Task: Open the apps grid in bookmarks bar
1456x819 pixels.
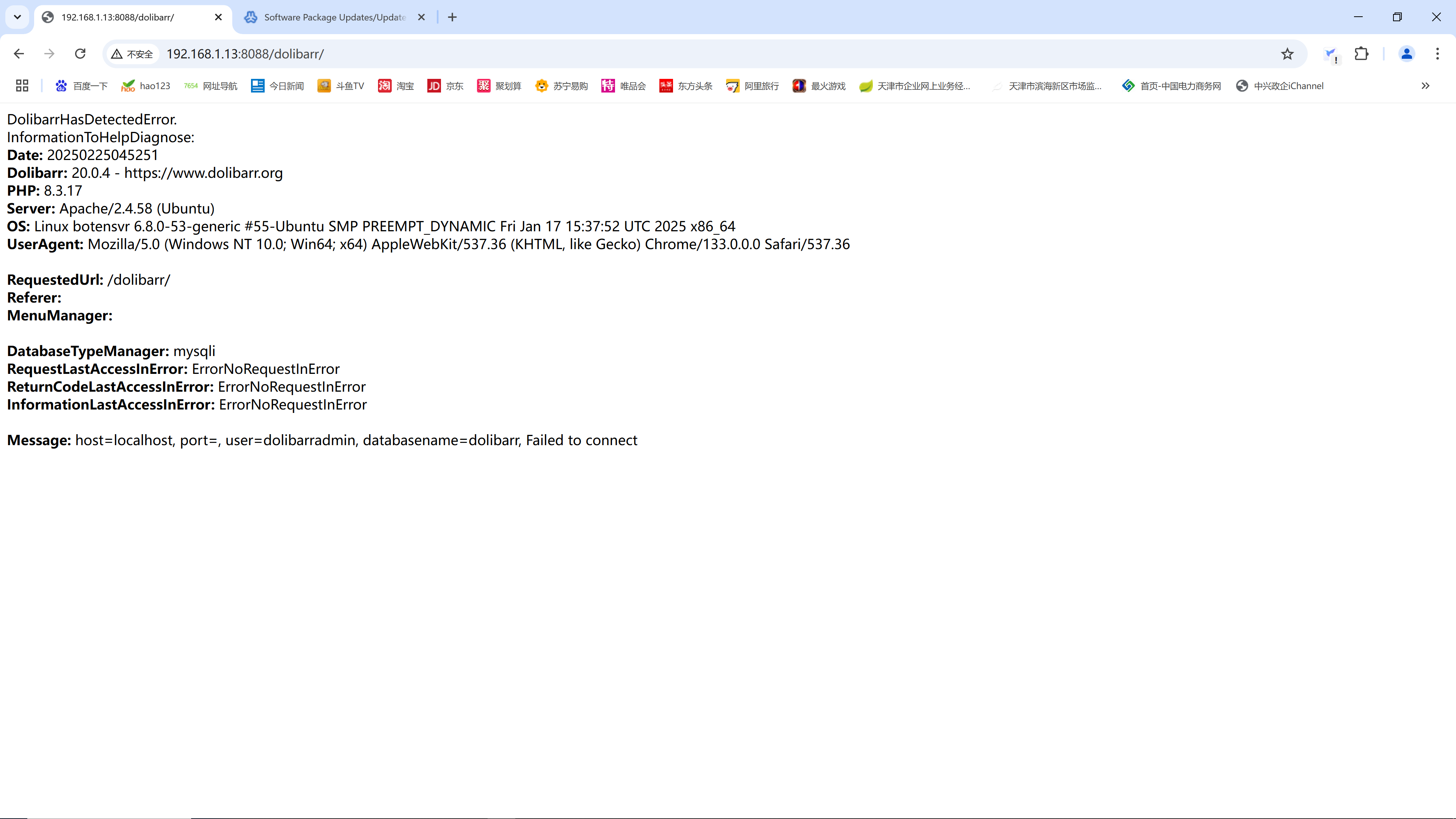Action: [22, 86]
